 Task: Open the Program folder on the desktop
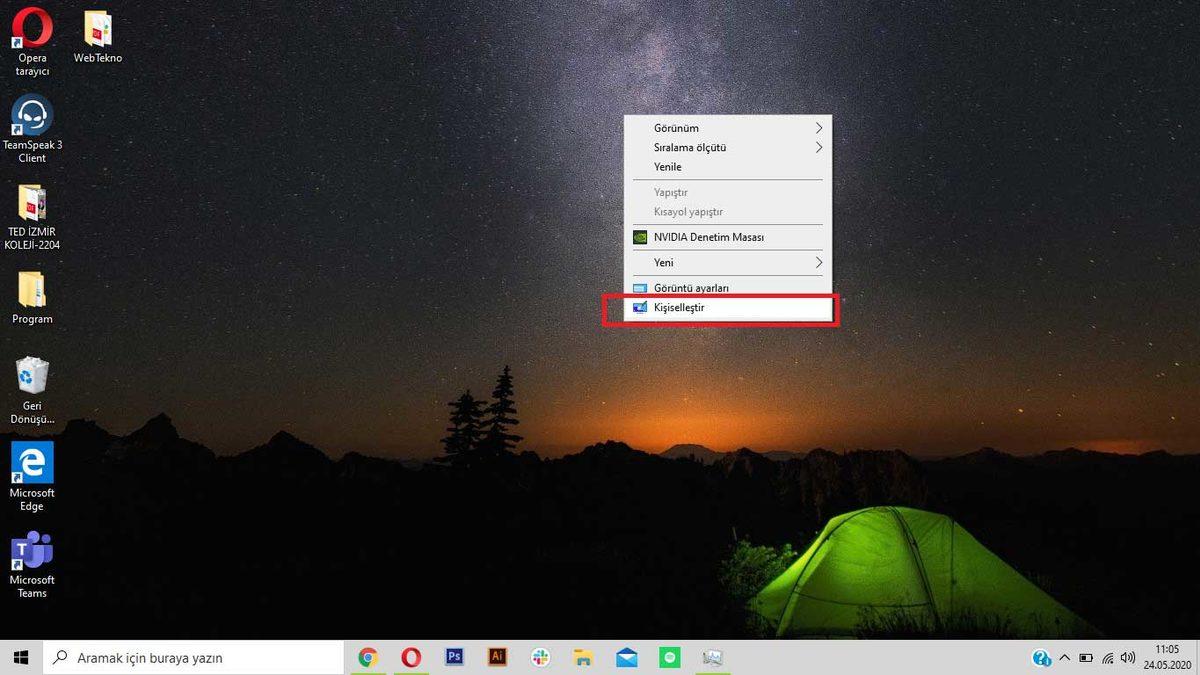[x=31, y=290]
